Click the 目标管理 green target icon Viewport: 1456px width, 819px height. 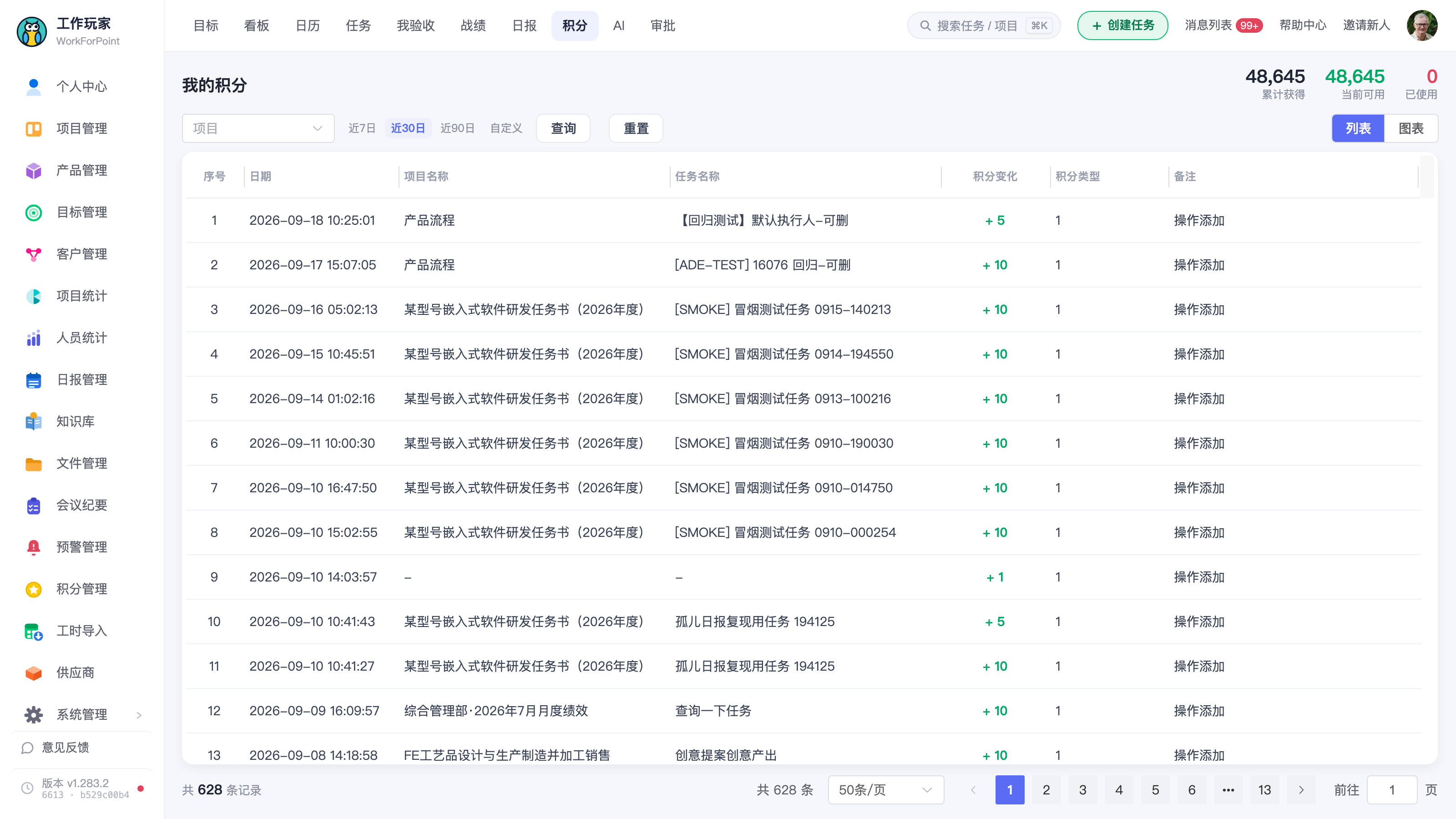(x=33, y=212)
